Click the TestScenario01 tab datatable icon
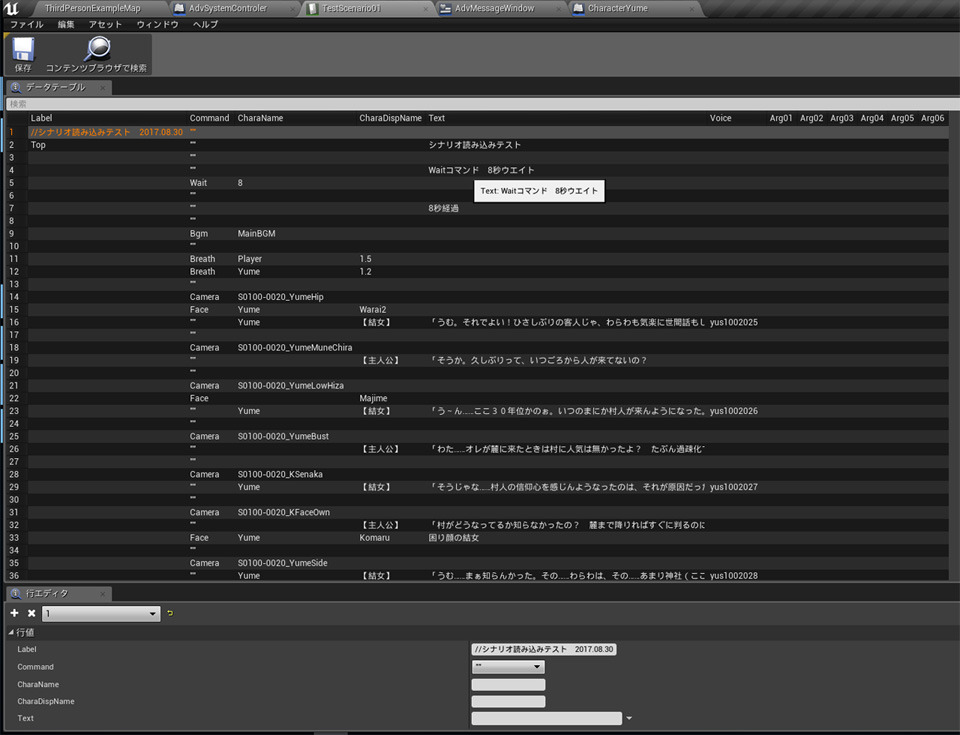Image resolution: width=960 pixels, height=735 pixels. click(312, 9)
